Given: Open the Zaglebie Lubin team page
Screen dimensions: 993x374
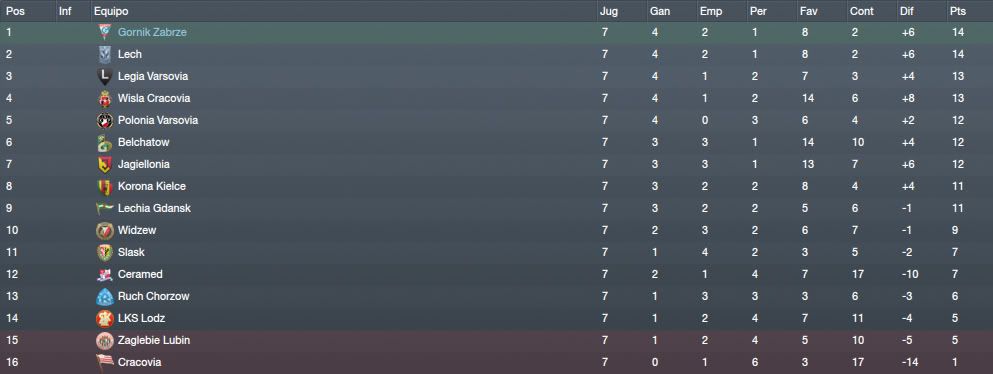Looking at the screenshot, I should pos(154,340).
